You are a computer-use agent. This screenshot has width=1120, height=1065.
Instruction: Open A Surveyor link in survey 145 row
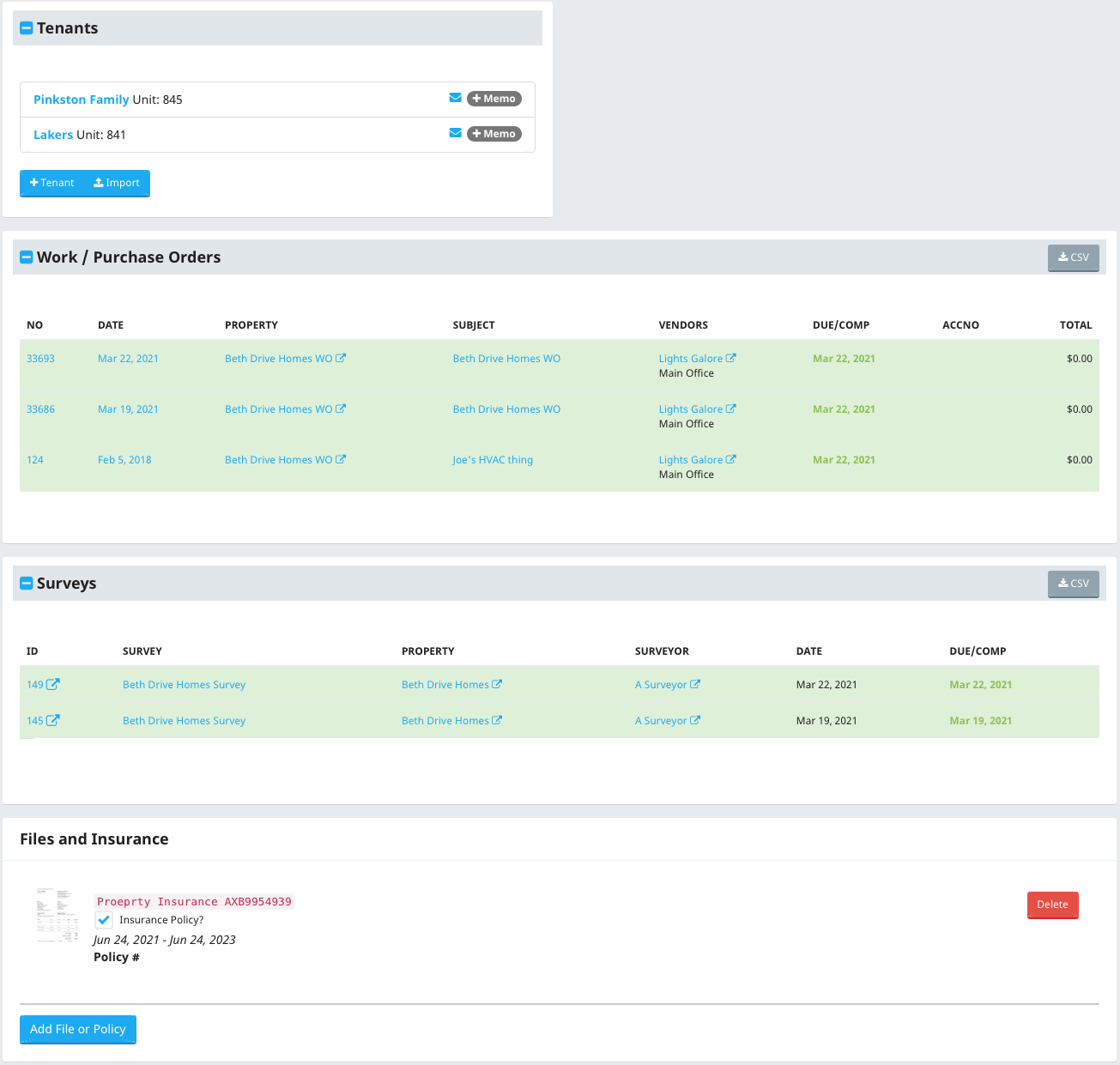point(661,721)
